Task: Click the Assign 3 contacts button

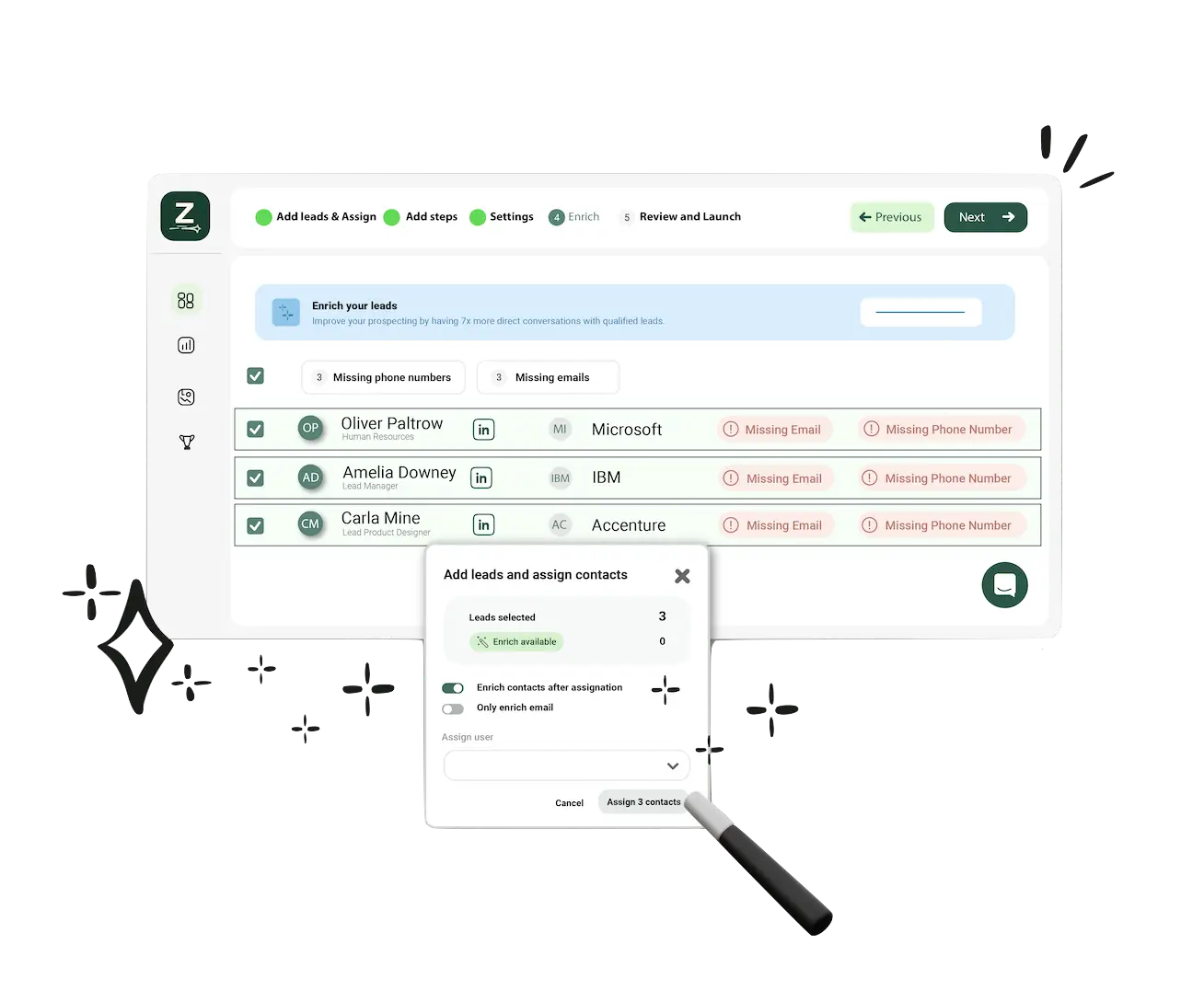Action: click(x=643, y=802)
